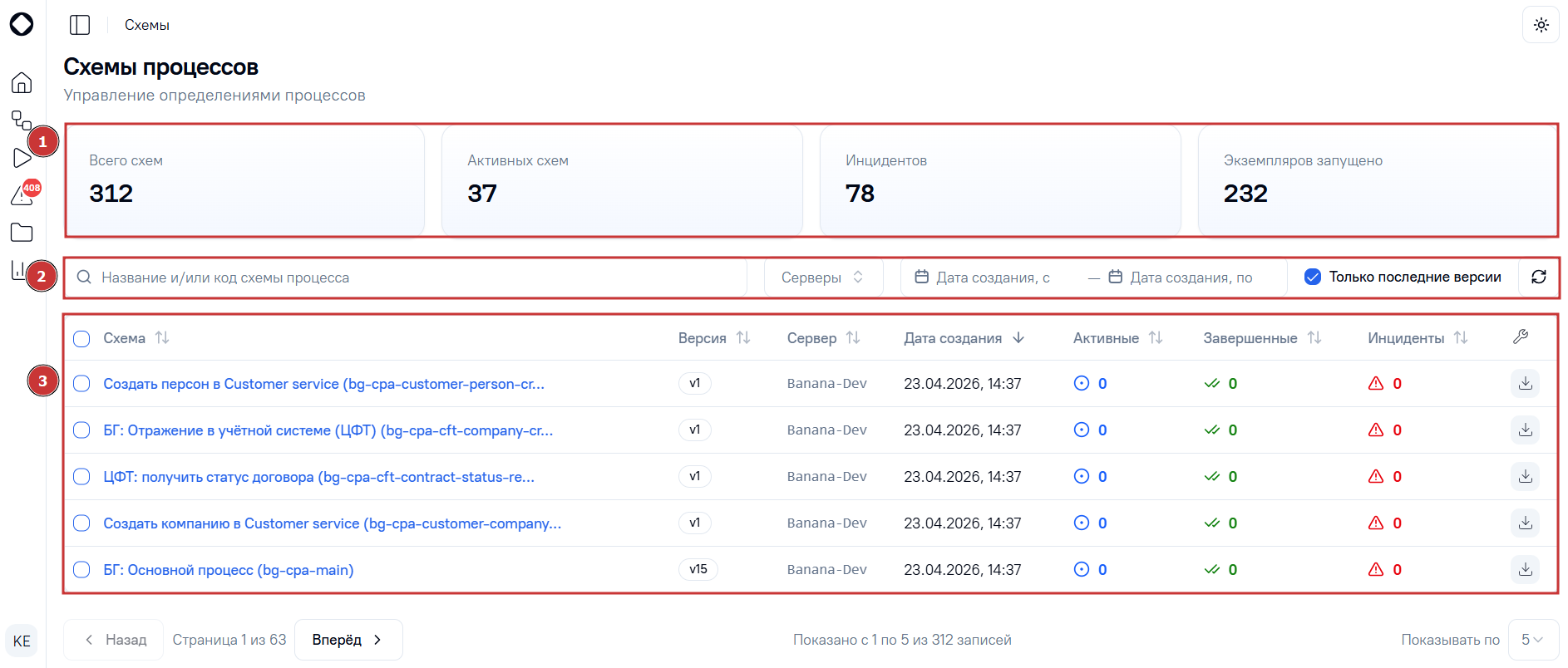Open the Дата создания, с date picker
The image size is (1568, 668).
(x=994, y=277)
